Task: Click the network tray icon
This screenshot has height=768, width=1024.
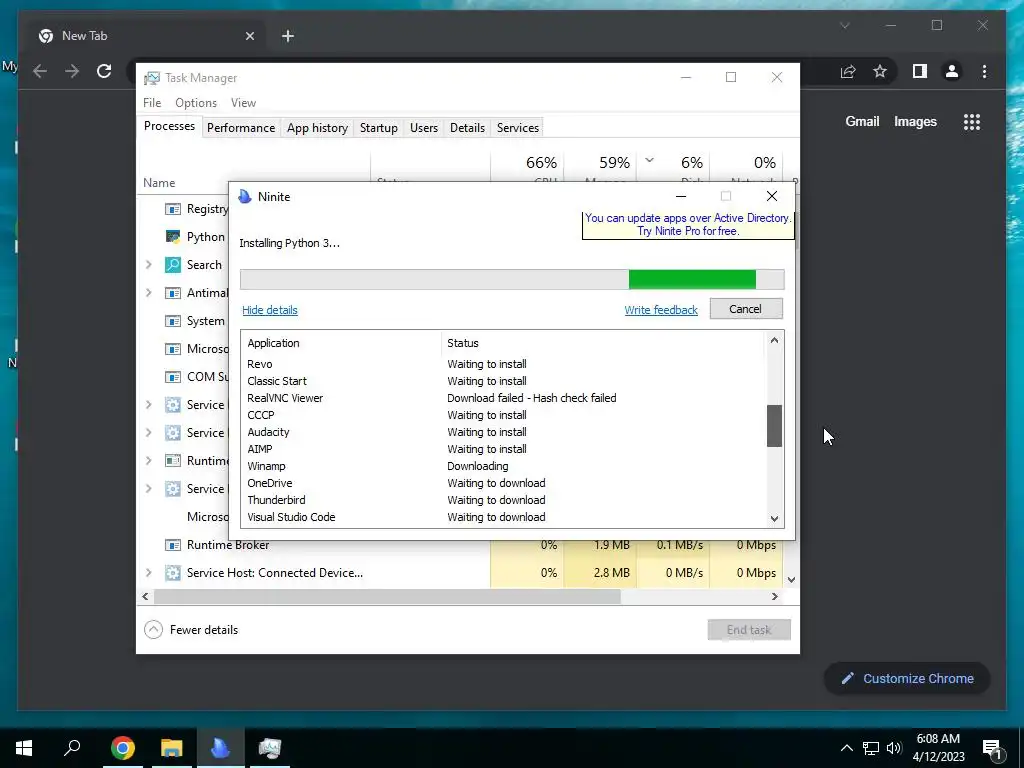Action: (x=871, y=748)
